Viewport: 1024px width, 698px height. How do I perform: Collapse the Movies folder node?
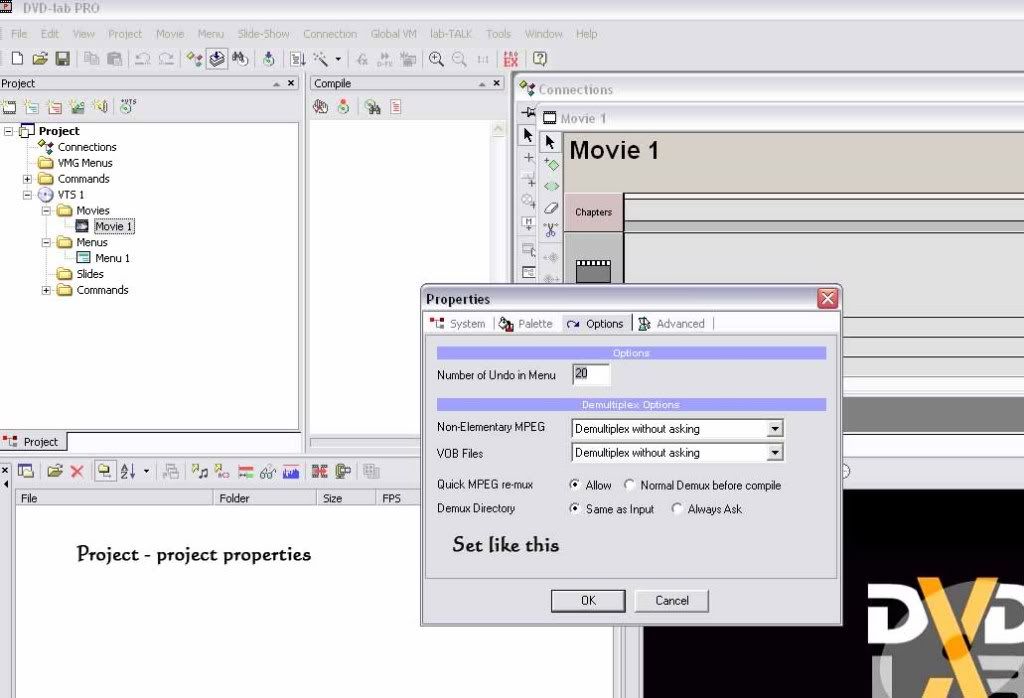(46, 210)
